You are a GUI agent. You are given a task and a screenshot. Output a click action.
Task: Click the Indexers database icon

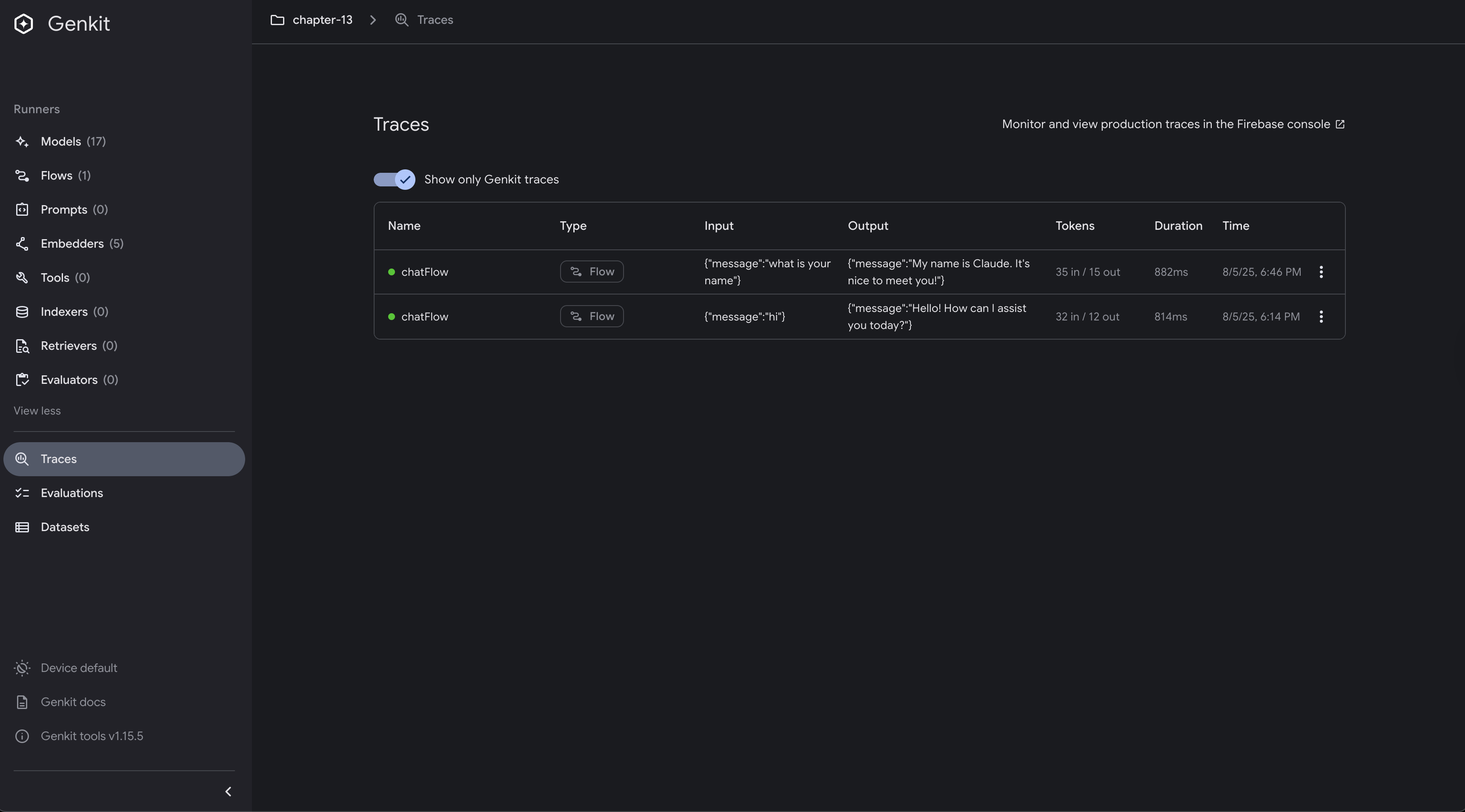[x=22, y=312]
